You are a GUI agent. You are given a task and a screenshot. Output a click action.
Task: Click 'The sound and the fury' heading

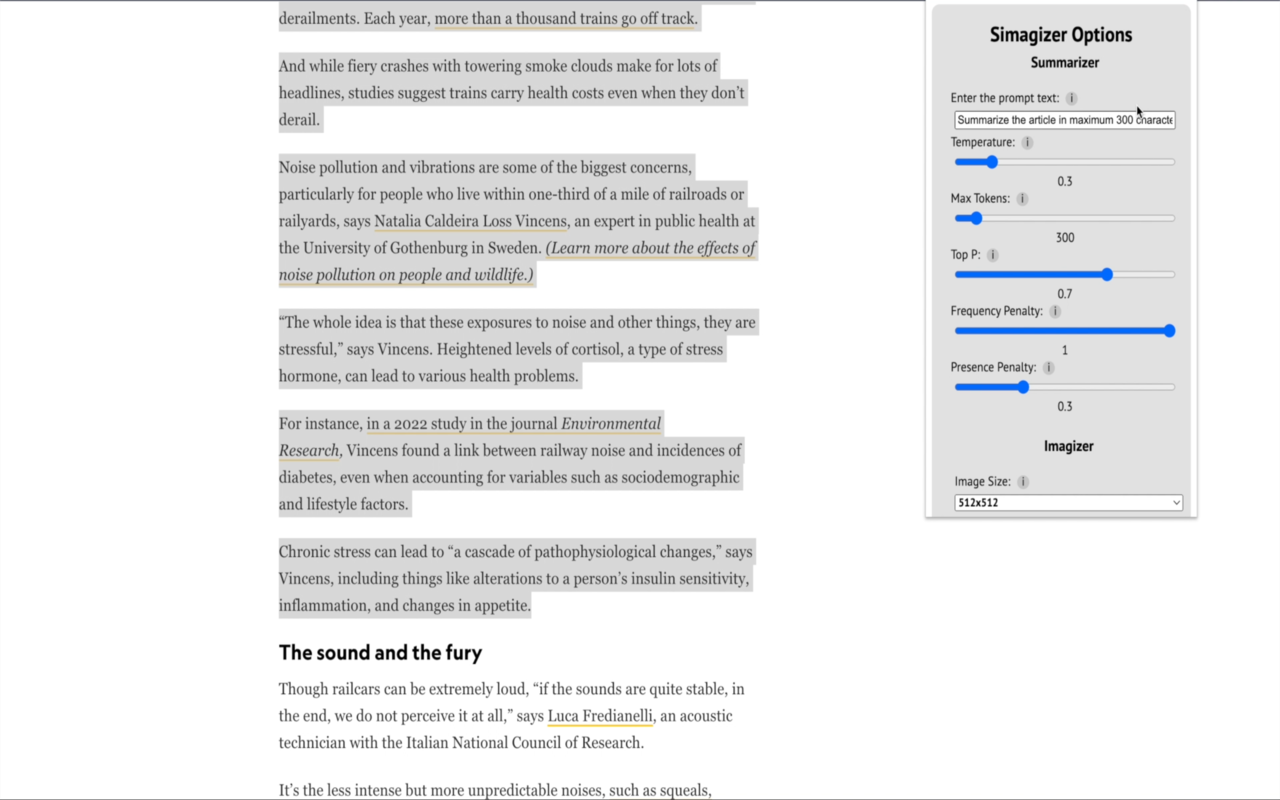(x=380, y=653)
